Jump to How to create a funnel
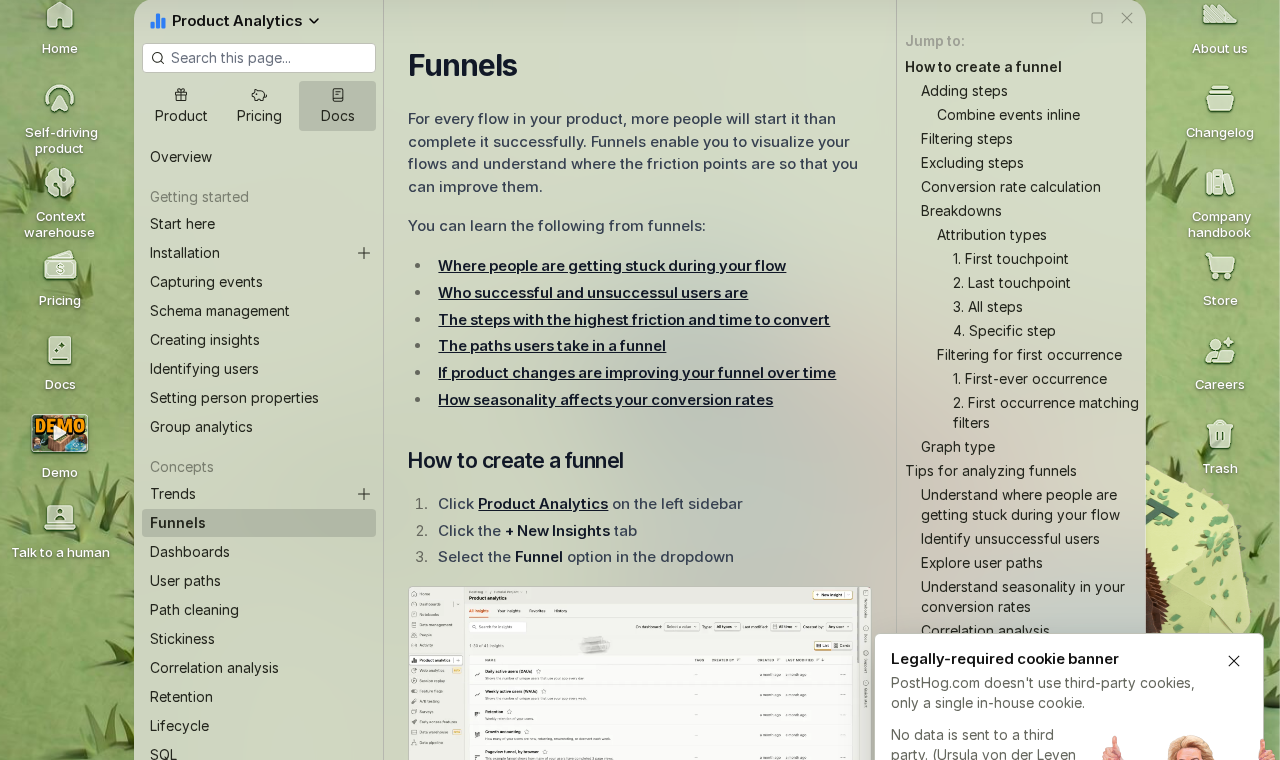 [983, 67]
